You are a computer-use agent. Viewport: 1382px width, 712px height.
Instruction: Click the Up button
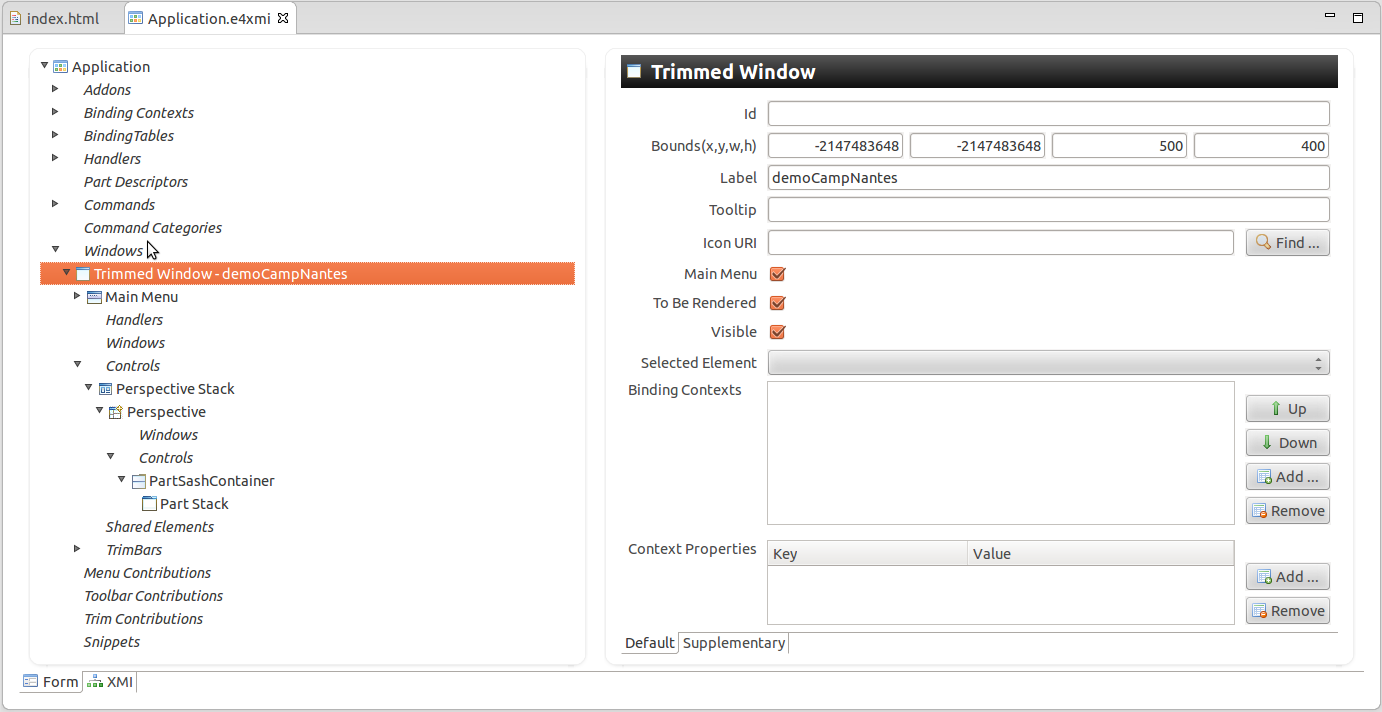pos(1288,409)
